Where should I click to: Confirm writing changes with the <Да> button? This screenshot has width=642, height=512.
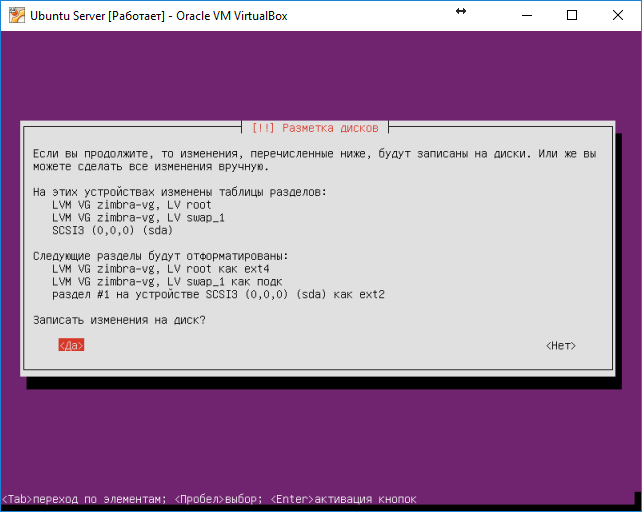[71, 345]
